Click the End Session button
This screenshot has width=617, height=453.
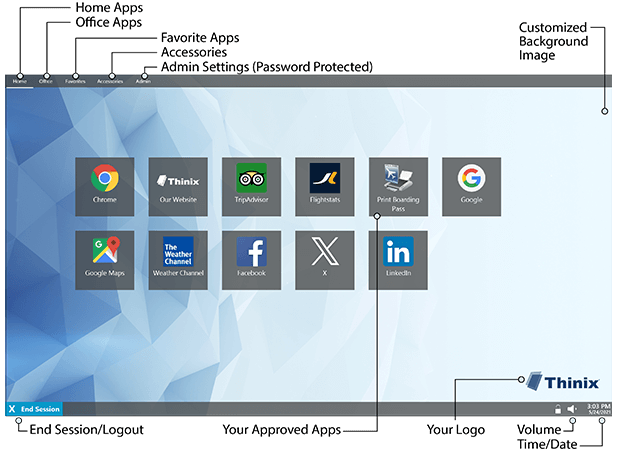point(34,409)
